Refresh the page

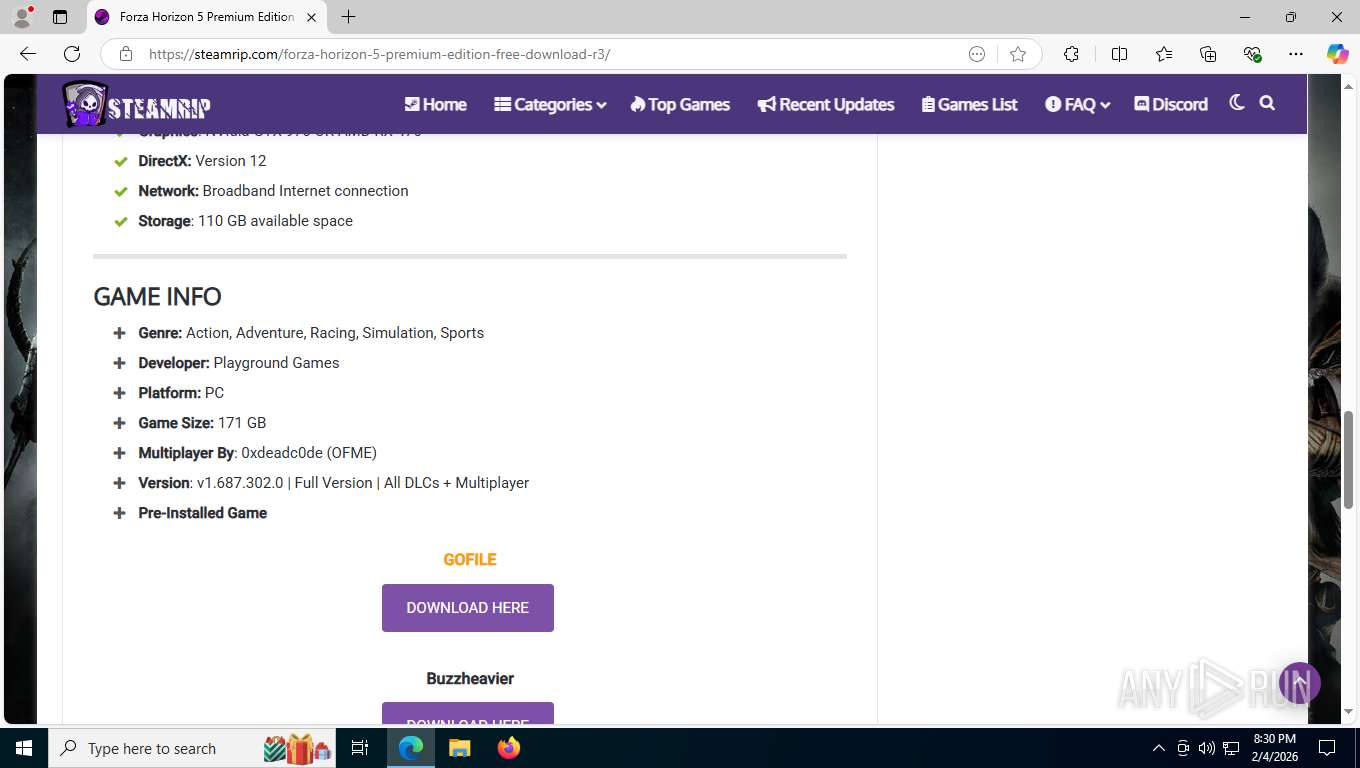72,54
